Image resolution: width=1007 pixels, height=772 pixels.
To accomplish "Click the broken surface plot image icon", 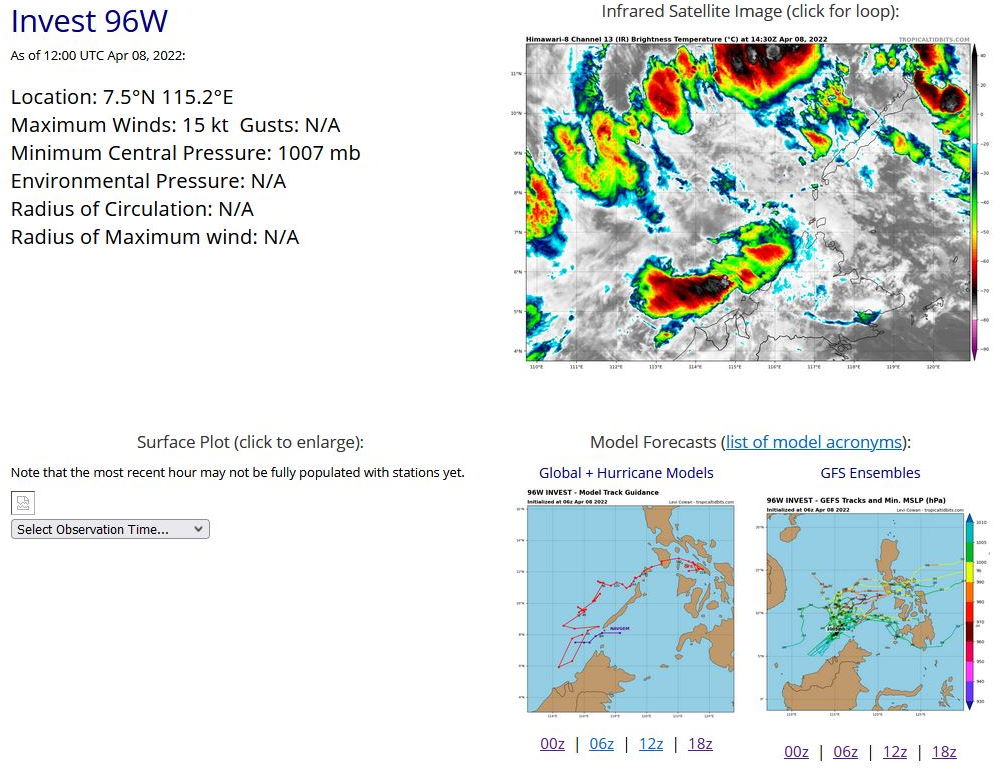I will (x=23, y=503).
